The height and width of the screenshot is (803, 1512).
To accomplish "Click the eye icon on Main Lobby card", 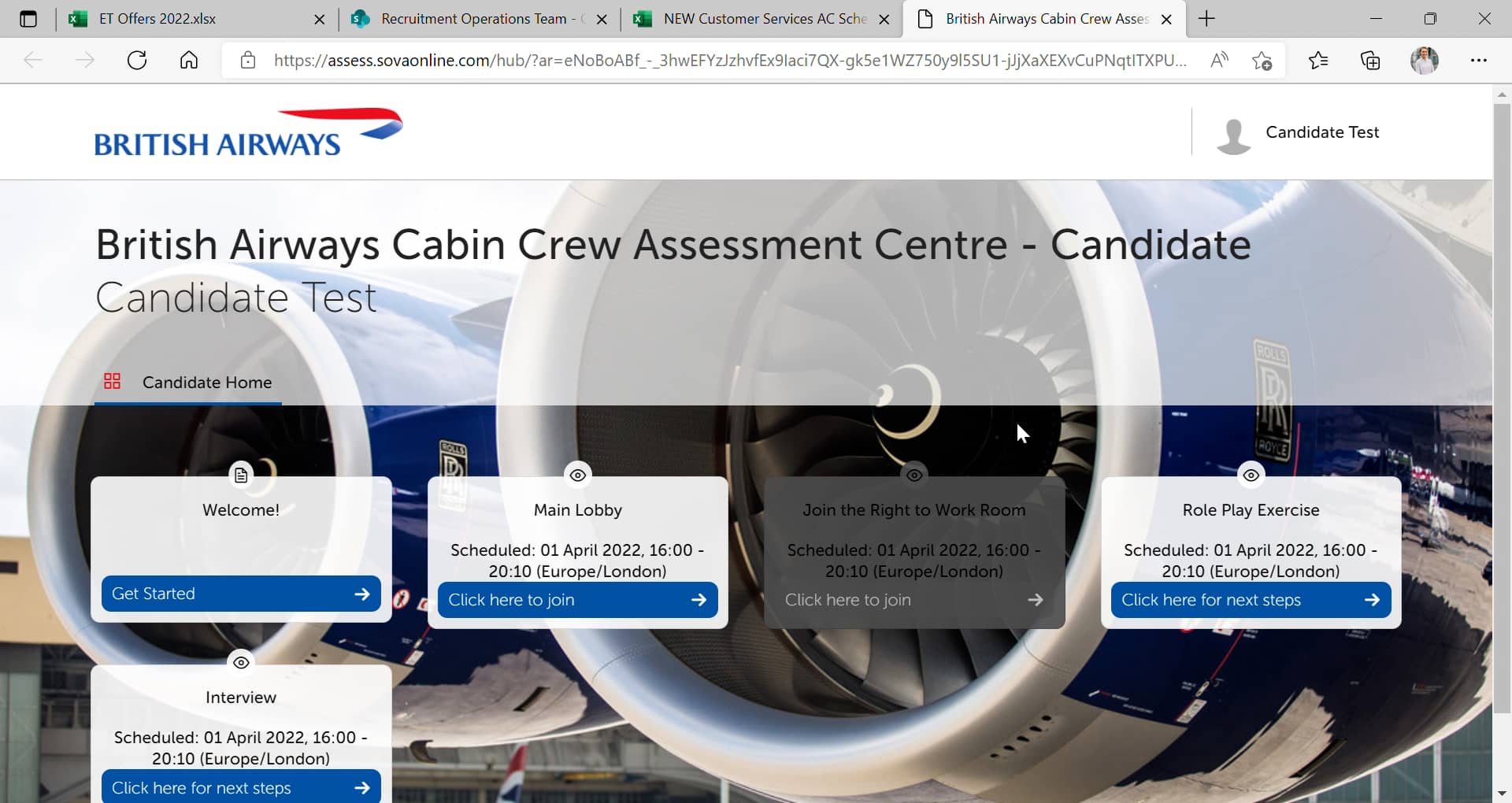I will [x=577, y=475].
